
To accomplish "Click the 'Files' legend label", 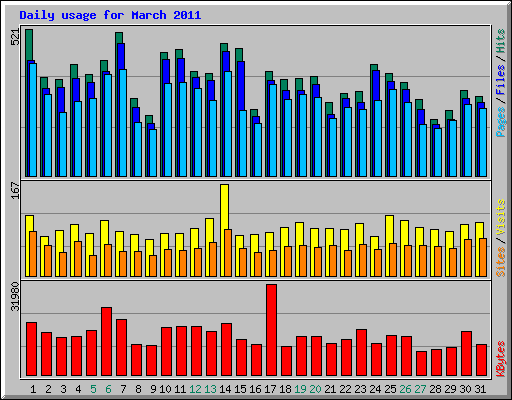I will click(x=501, y=80).
